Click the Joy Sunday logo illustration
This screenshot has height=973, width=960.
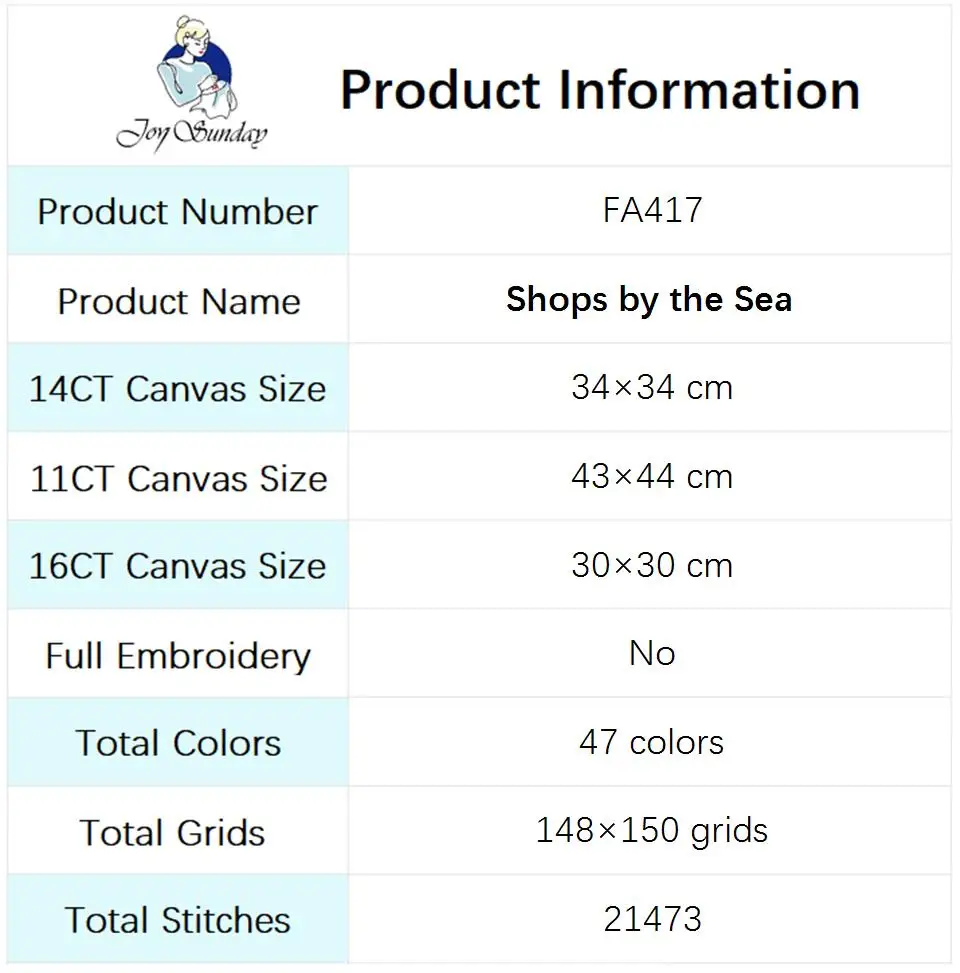(196, 68)
